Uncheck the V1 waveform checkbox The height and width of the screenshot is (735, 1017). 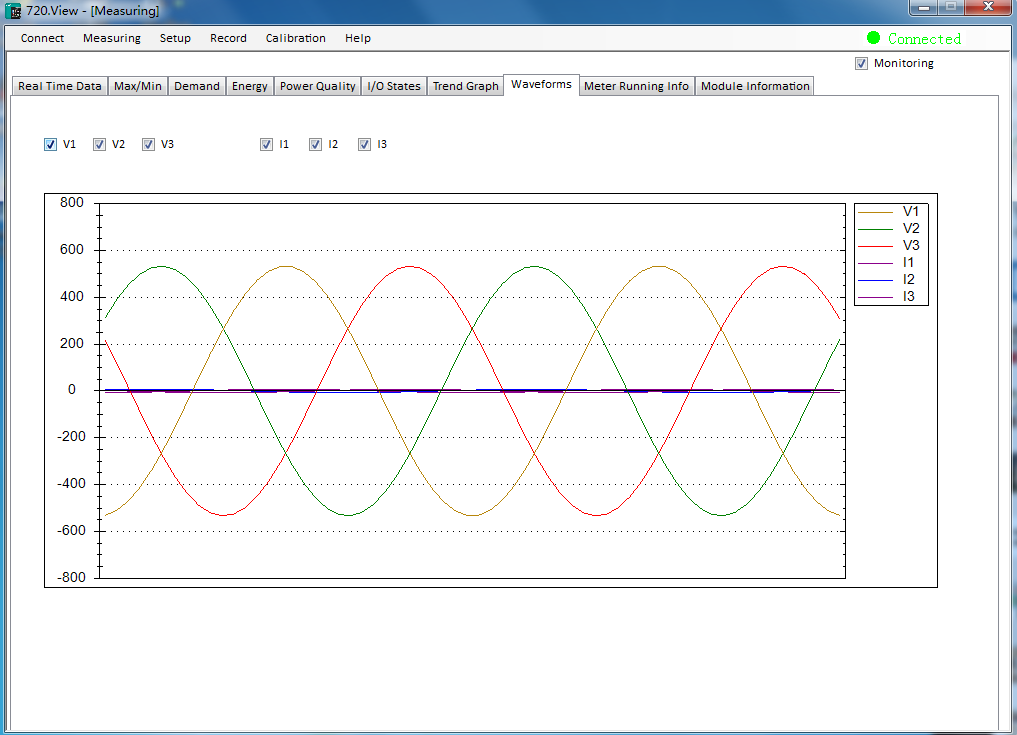point(51,144)
